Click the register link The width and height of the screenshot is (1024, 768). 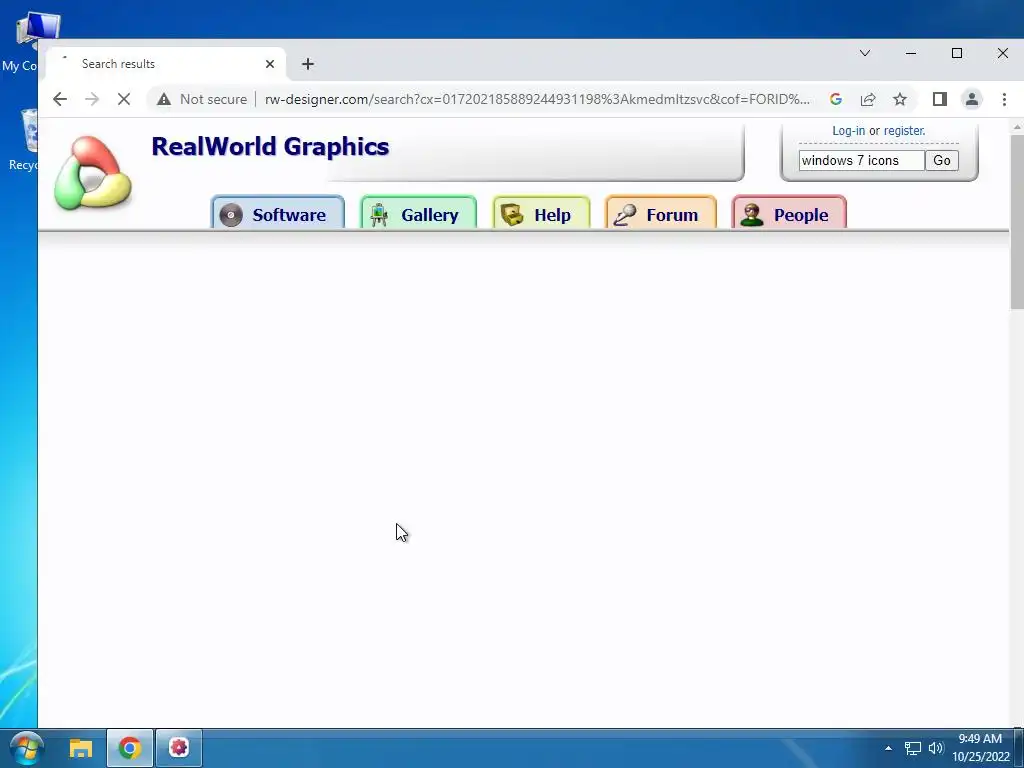904,131
